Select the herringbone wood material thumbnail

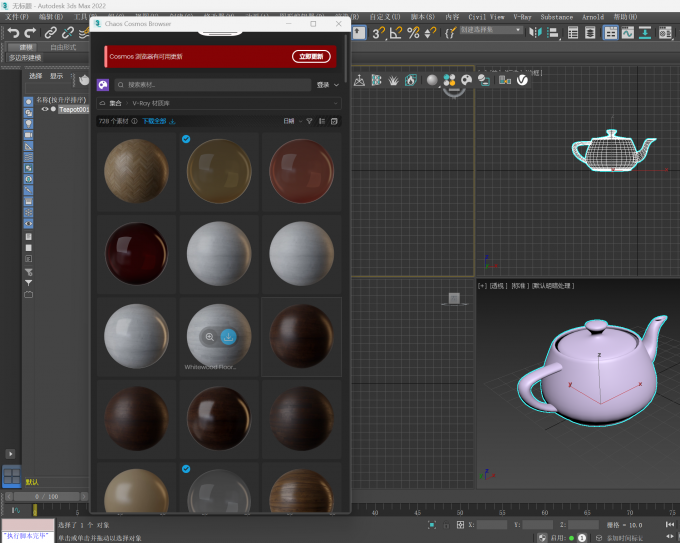136,171
